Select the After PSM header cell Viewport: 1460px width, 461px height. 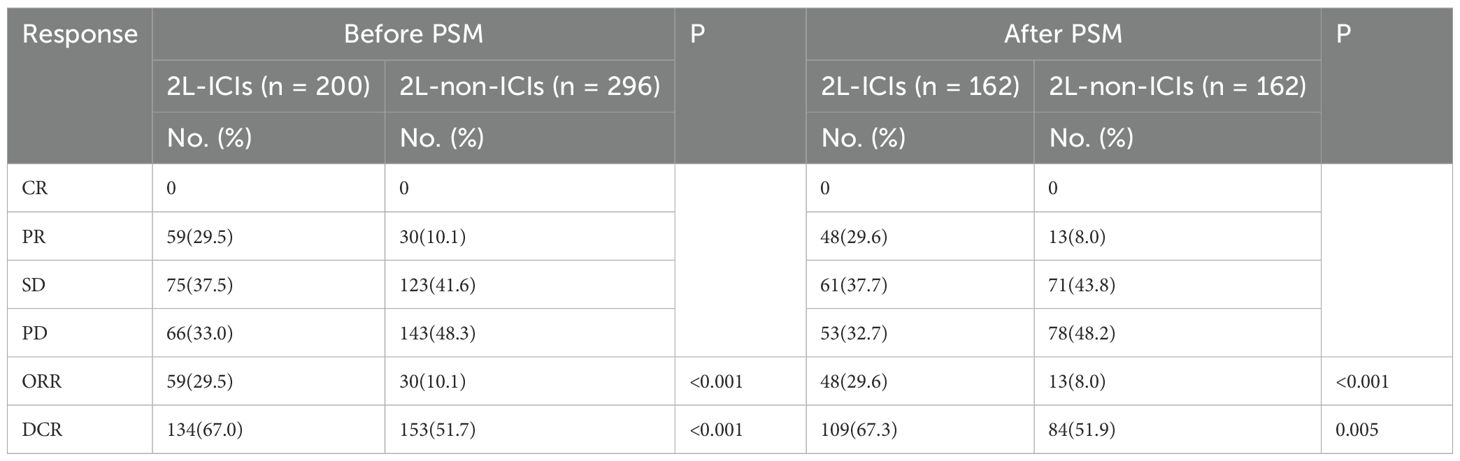1063,34
